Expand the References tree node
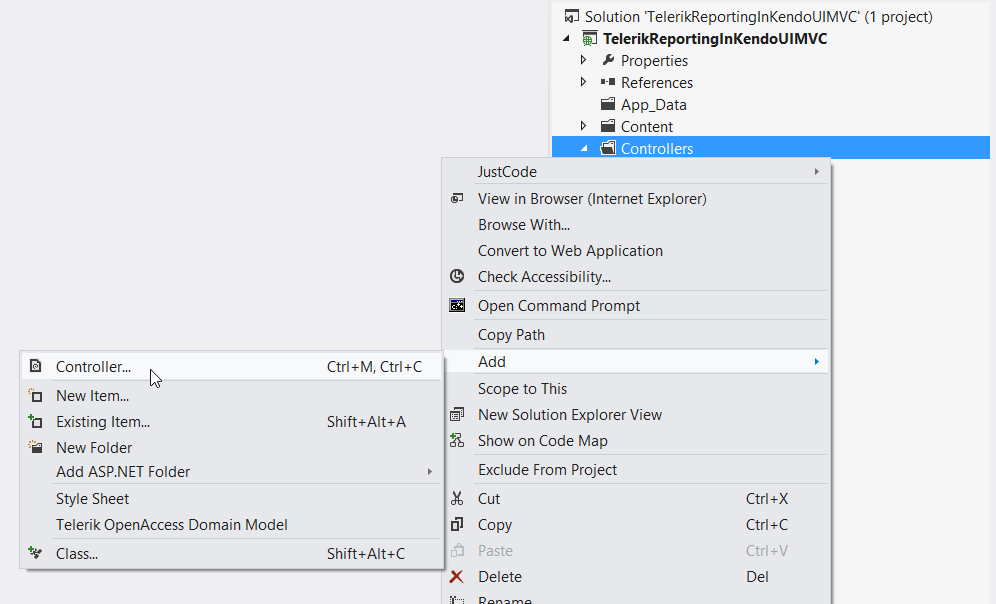The height and width of the screenshot is (604, 996). 584,83
